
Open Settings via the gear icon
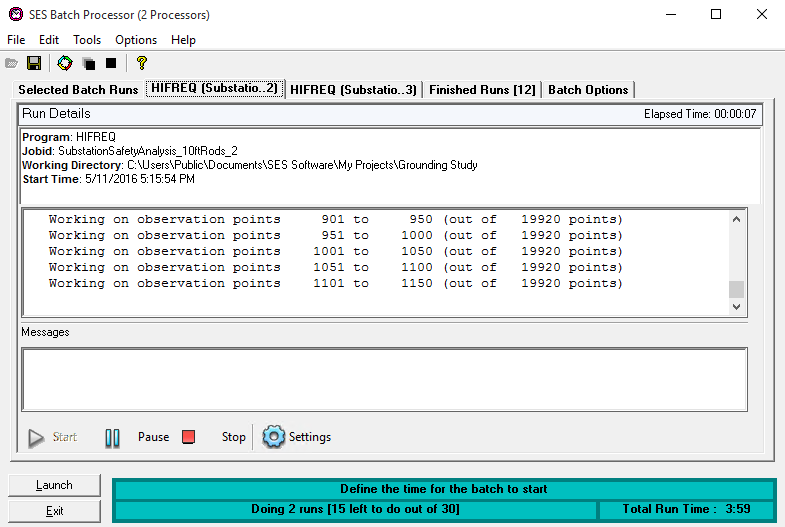click(x=273, y=437)
